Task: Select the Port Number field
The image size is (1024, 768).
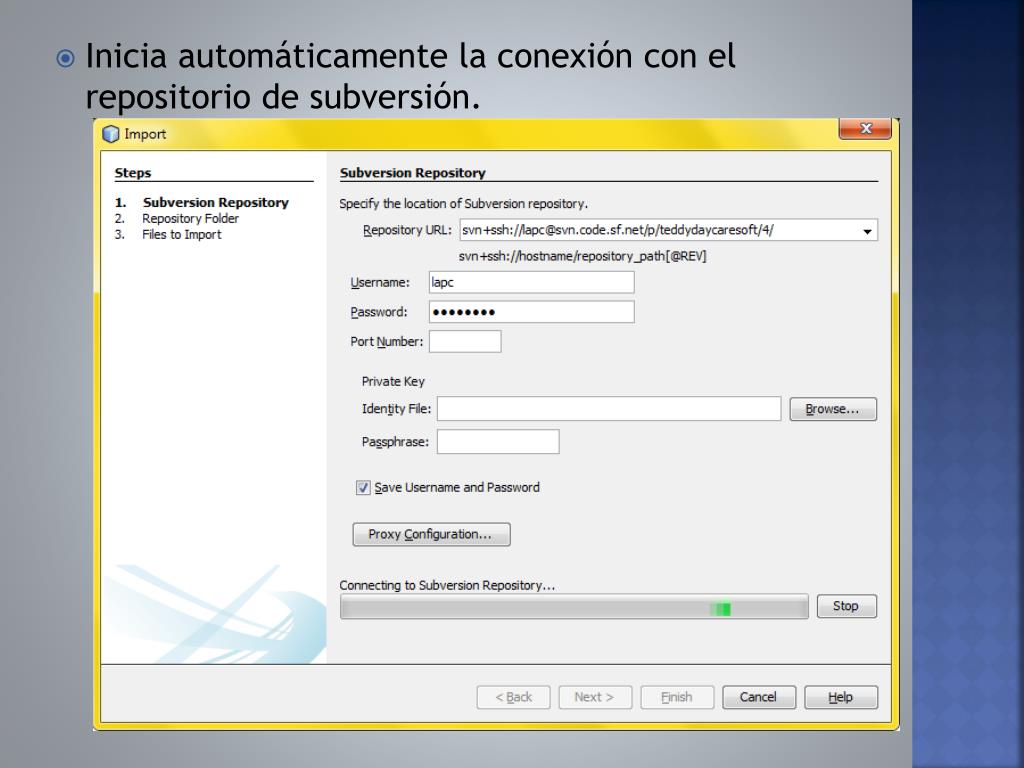Action: tap(465, 342)
